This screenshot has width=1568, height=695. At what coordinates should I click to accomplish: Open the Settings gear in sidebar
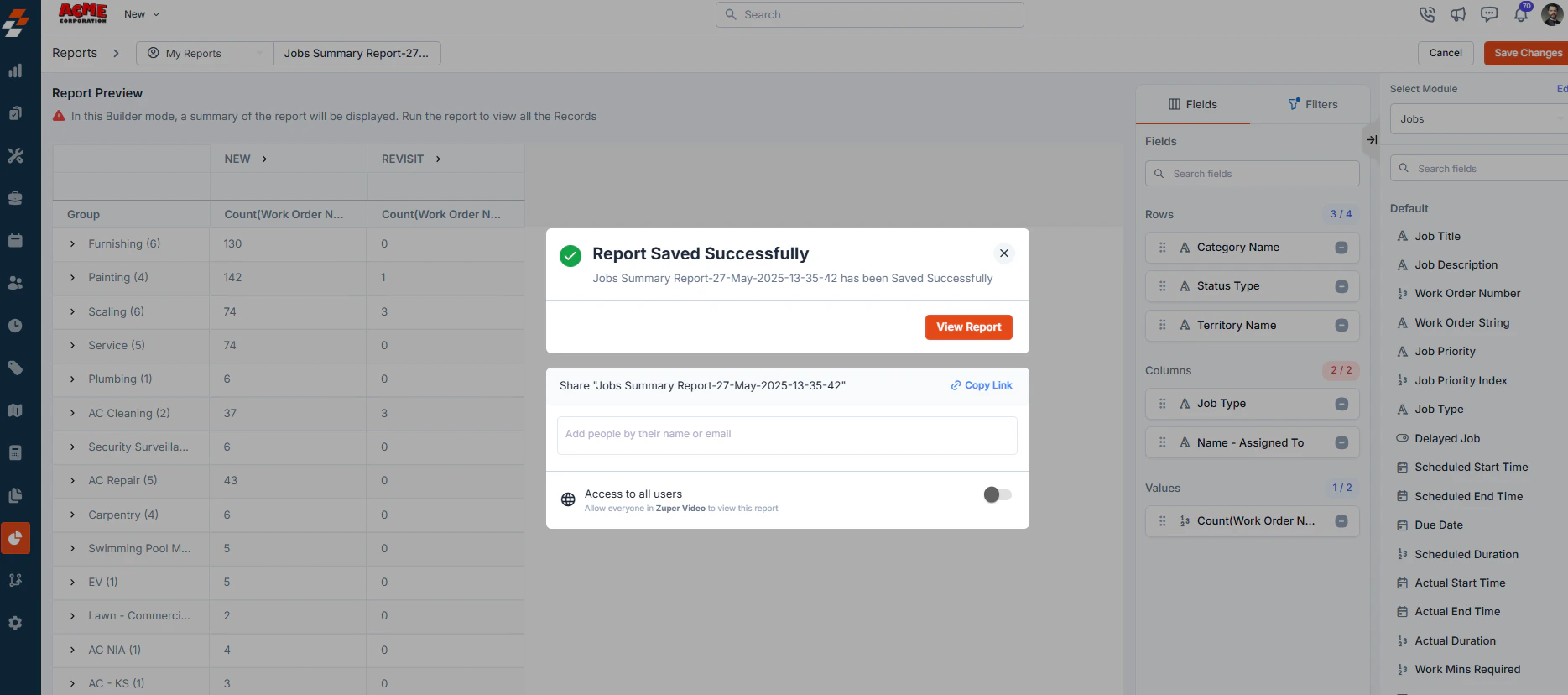[15, 623]
